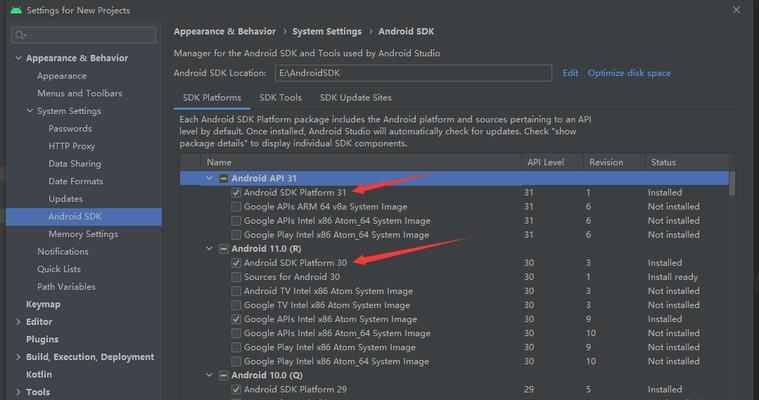
Task: Open Notifications settings
Action: tap(63, 251)
